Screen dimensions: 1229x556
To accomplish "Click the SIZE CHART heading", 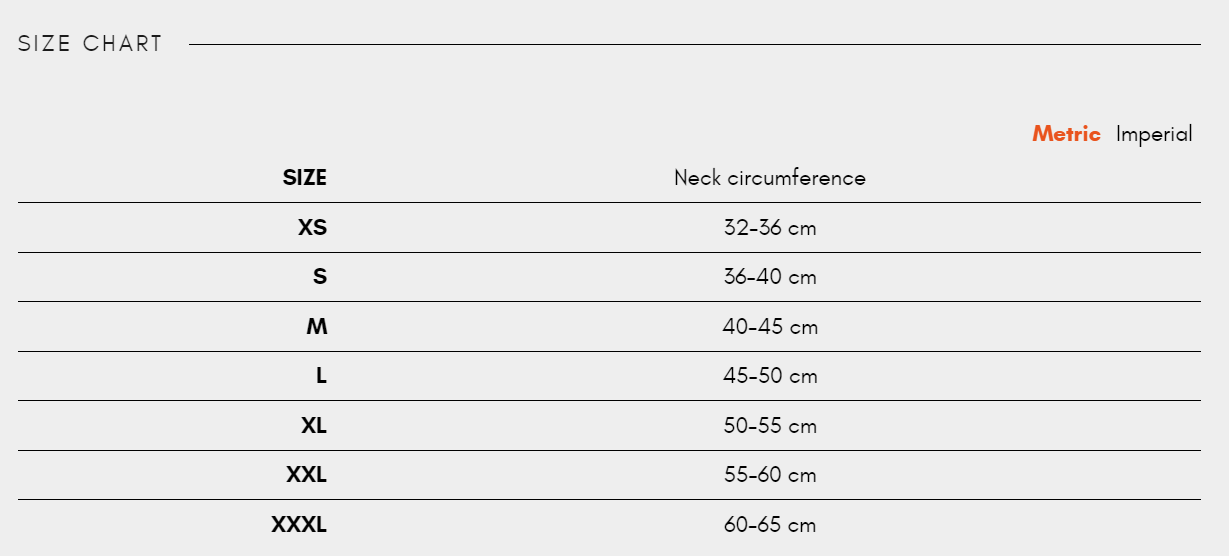I will [90, 44].
